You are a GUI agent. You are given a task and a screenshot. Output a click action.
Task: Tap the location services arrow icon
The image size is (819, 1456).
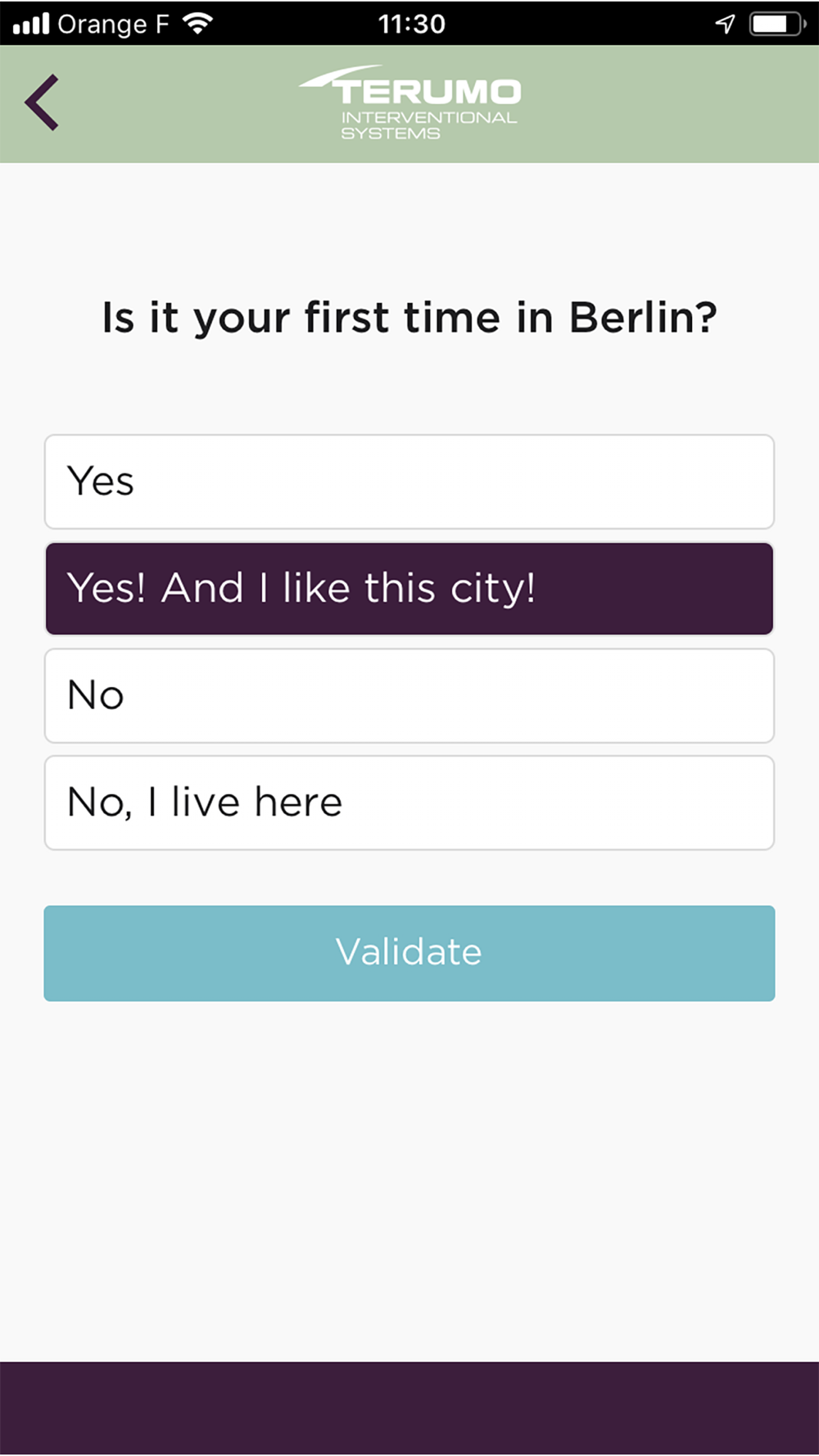(725, 23)
